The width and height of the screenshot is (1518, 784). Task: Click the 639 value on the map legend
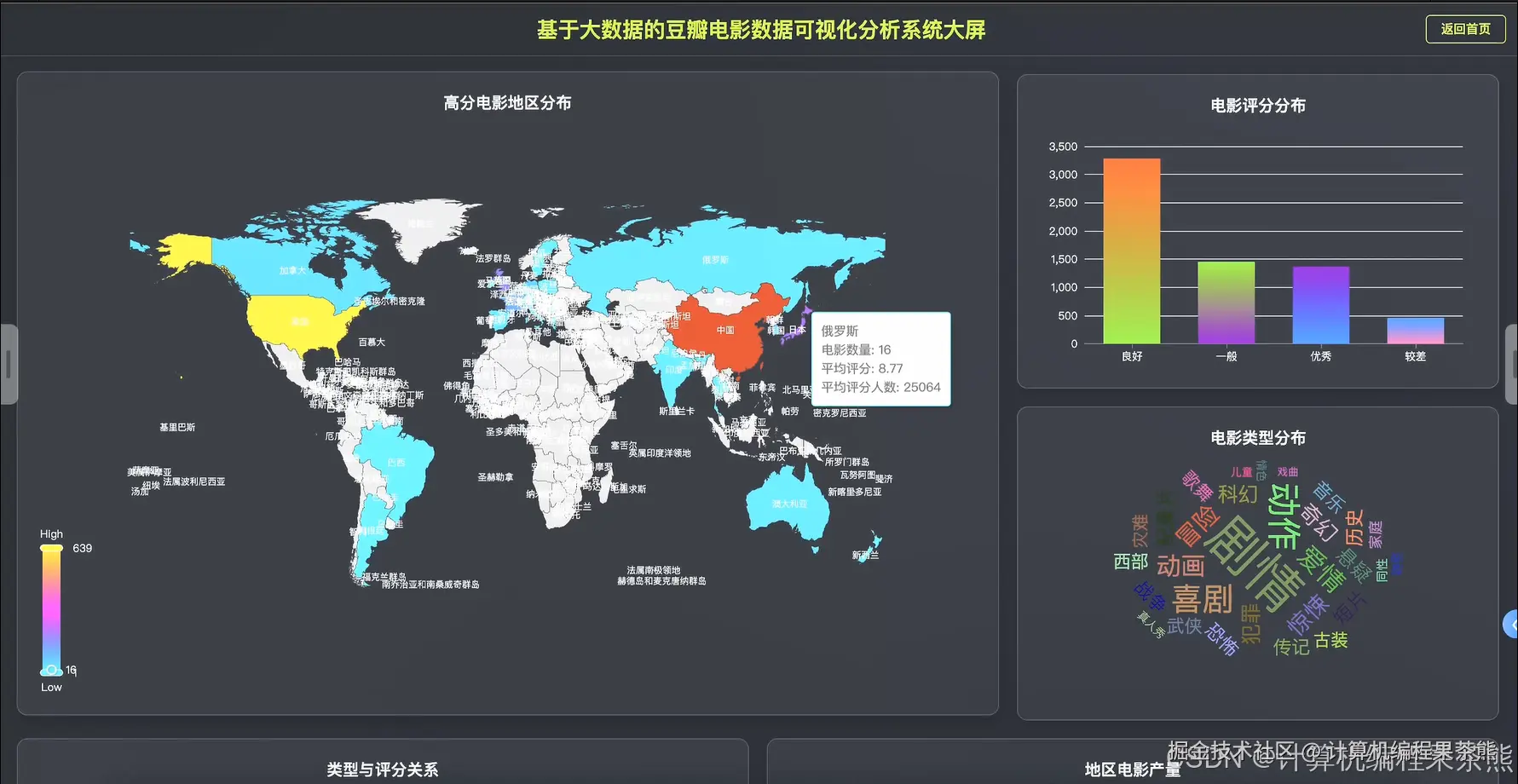coord(83,548)
